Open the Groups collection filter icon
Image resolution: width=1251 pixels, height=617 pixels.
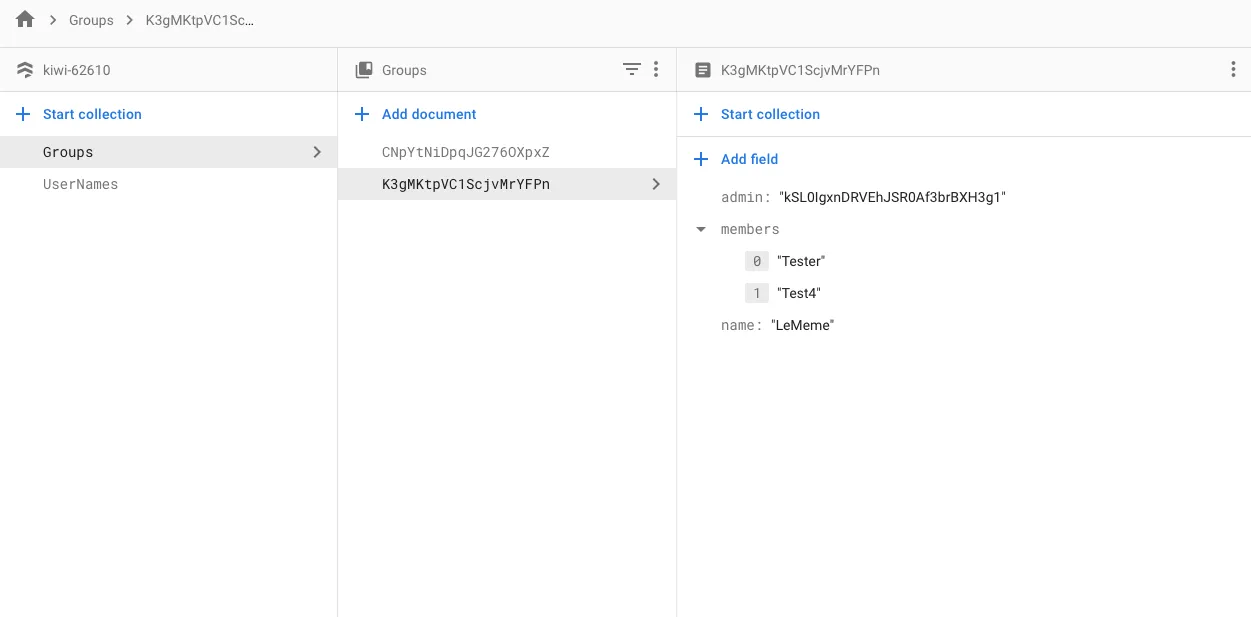[x=631, y=69]
